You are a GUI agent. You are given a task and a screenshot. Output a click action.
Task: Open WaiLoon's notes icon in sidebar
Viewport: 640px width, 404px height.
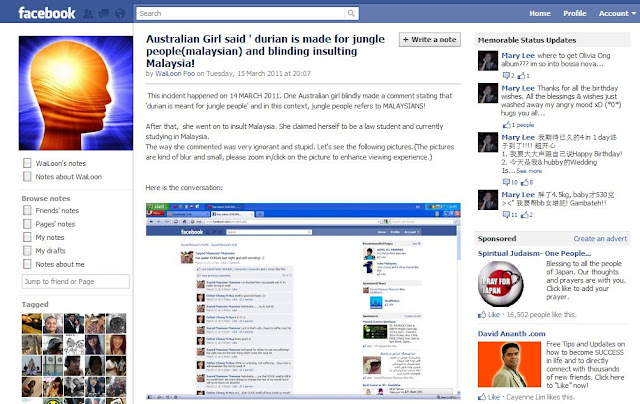(27, 163)
